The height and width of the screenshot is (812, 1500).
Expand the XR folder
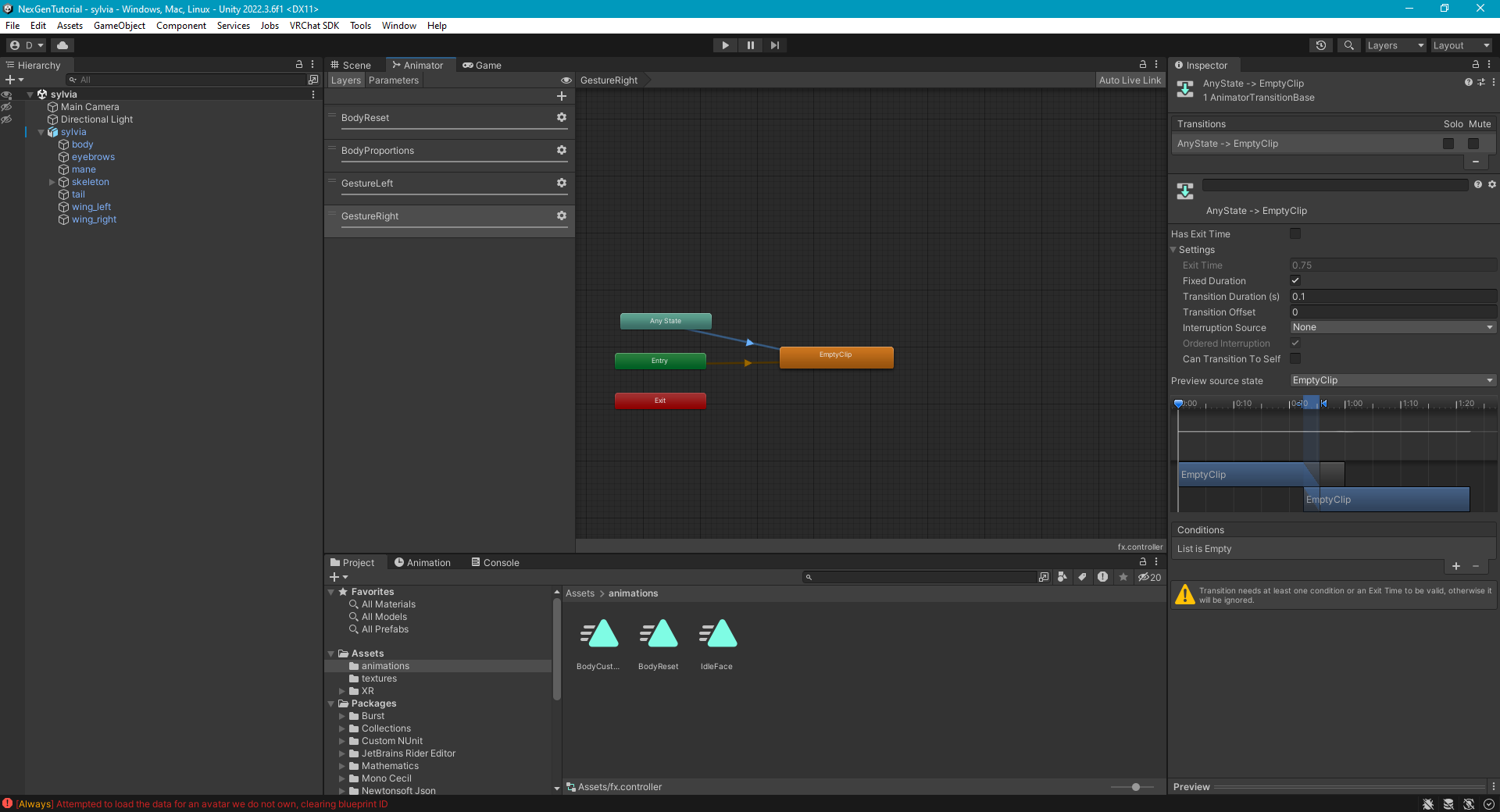point(342,691)
